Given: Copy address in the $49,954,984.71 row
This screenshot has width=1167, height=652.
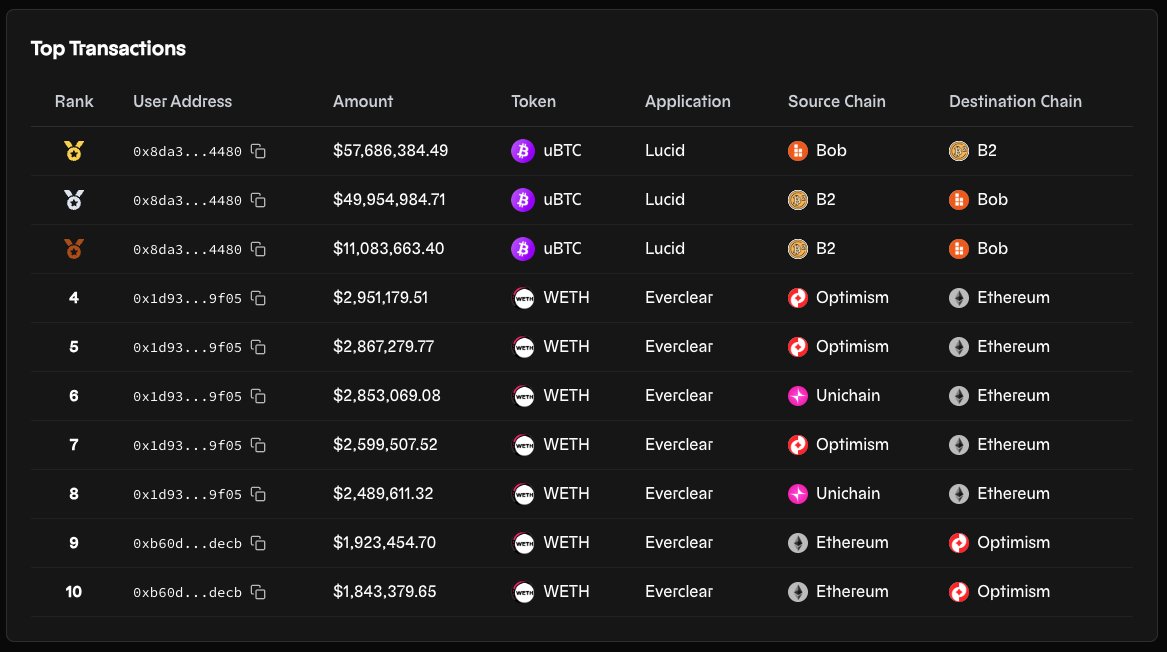Looking at the screenshot, I should coord(258,200).
